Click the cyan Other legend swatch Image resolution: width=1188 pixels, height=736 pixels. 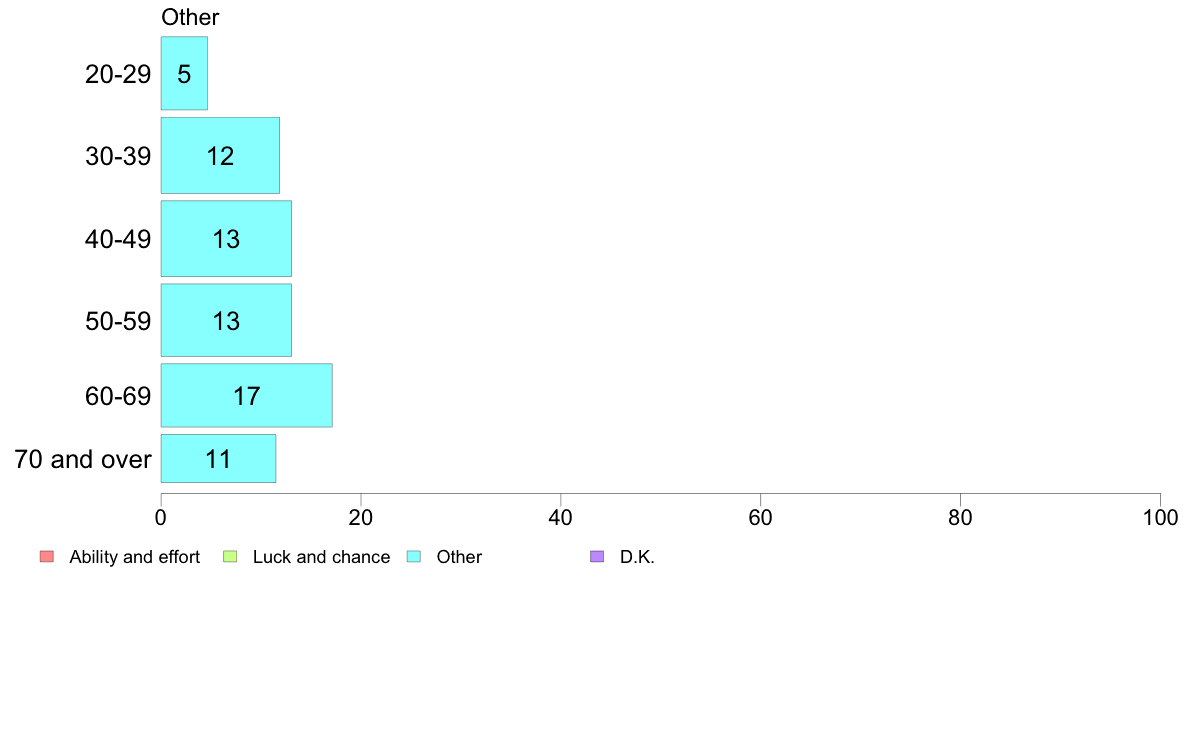click(414, 556)
